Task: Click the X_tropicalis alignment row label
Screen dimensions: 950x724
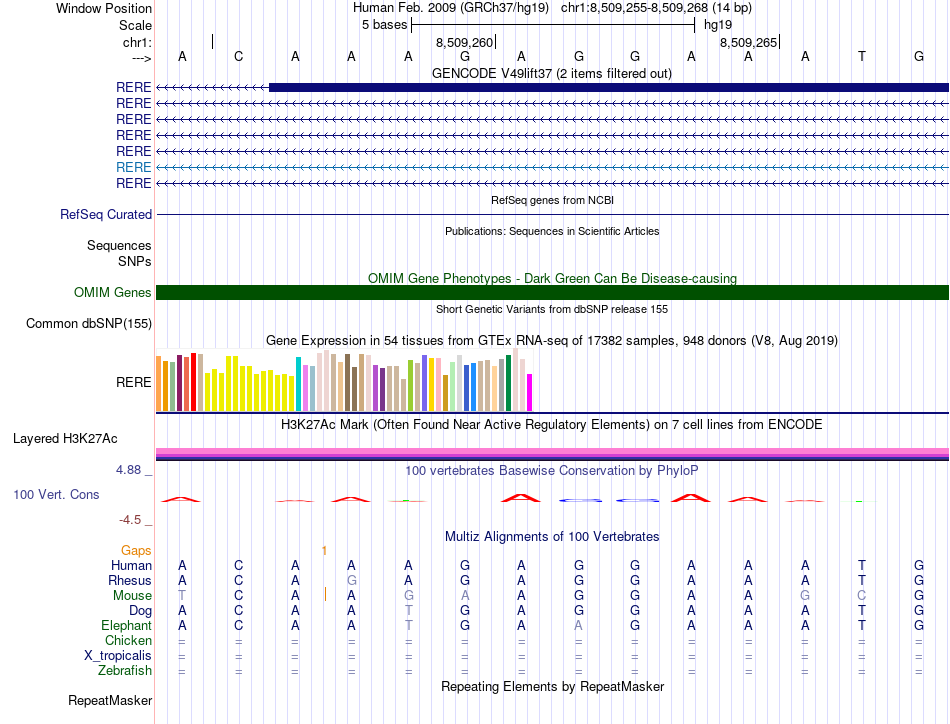Action: [x=118, y=656]
